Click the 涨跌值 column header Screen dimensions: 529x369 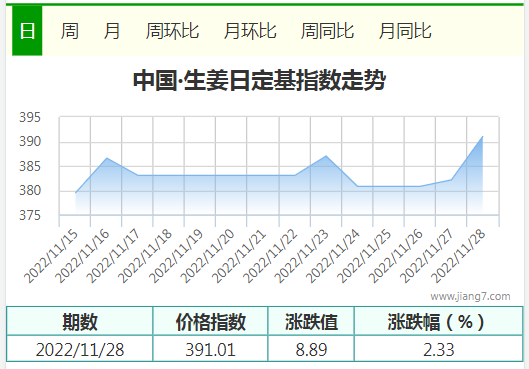(x=311, y=321)
